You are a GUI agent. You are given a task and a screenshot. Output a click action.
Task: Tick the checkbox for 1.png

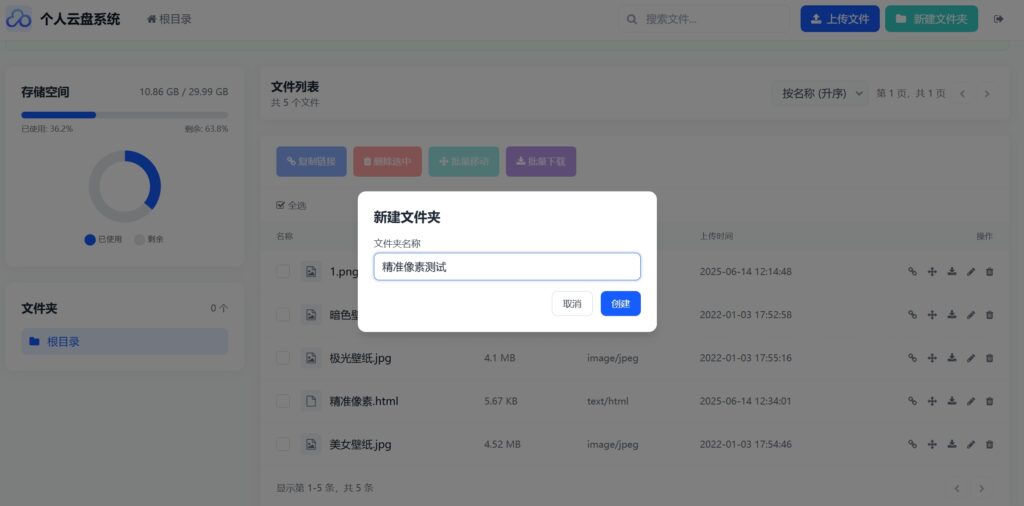point(283,272)
